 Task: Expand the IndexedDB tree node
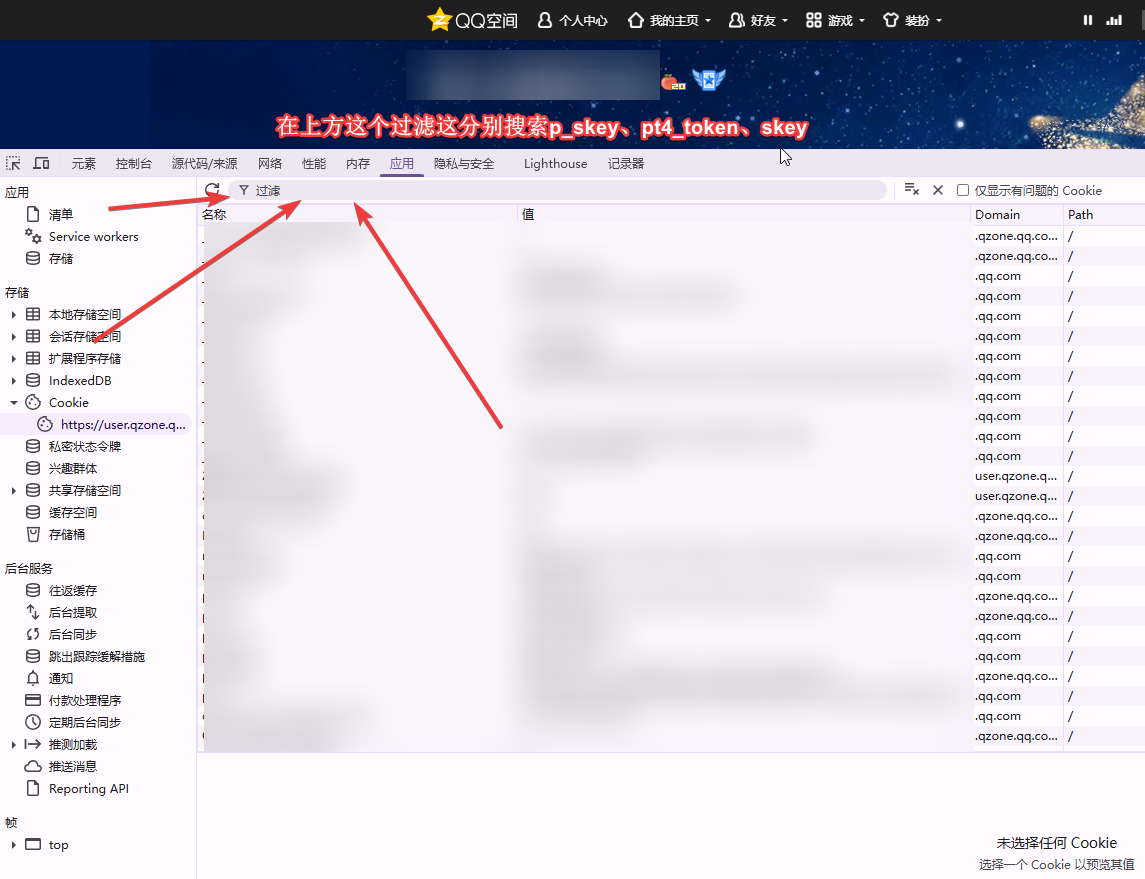click(14, 381)
